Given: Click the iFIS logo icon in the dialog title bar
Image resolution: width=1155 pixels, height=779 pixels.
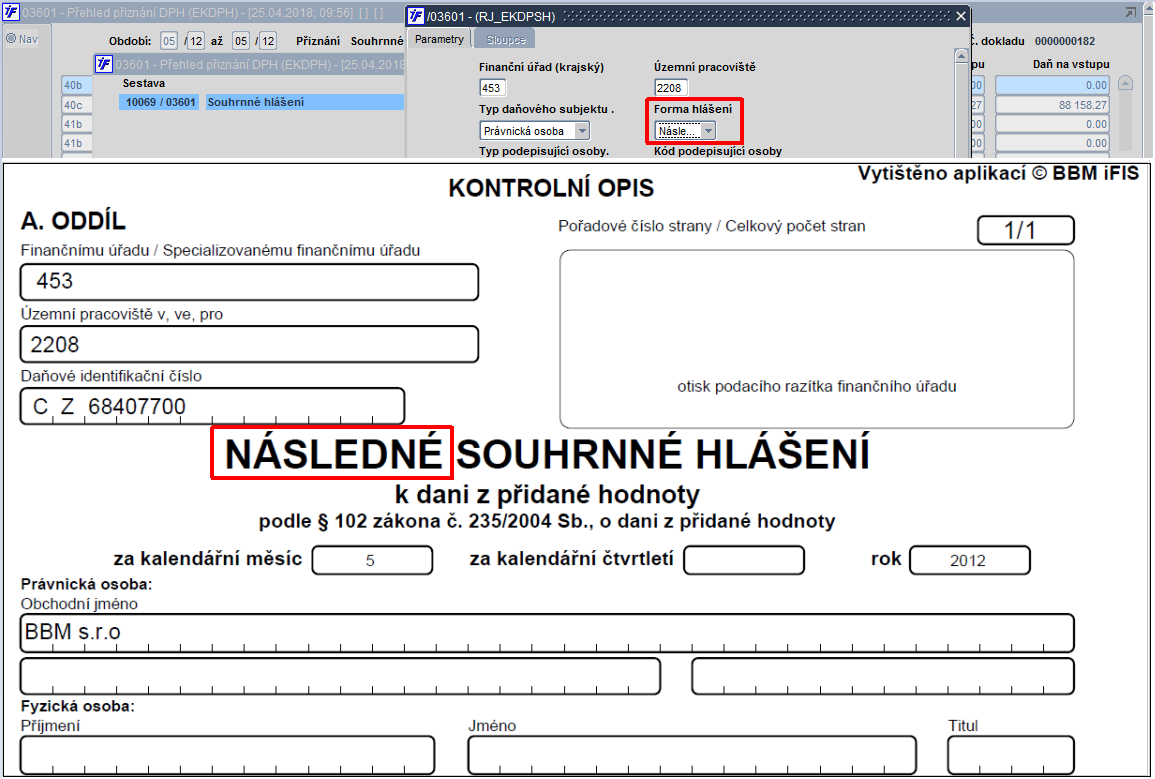Looking at the screenshot, I should [x=416, y=15].
